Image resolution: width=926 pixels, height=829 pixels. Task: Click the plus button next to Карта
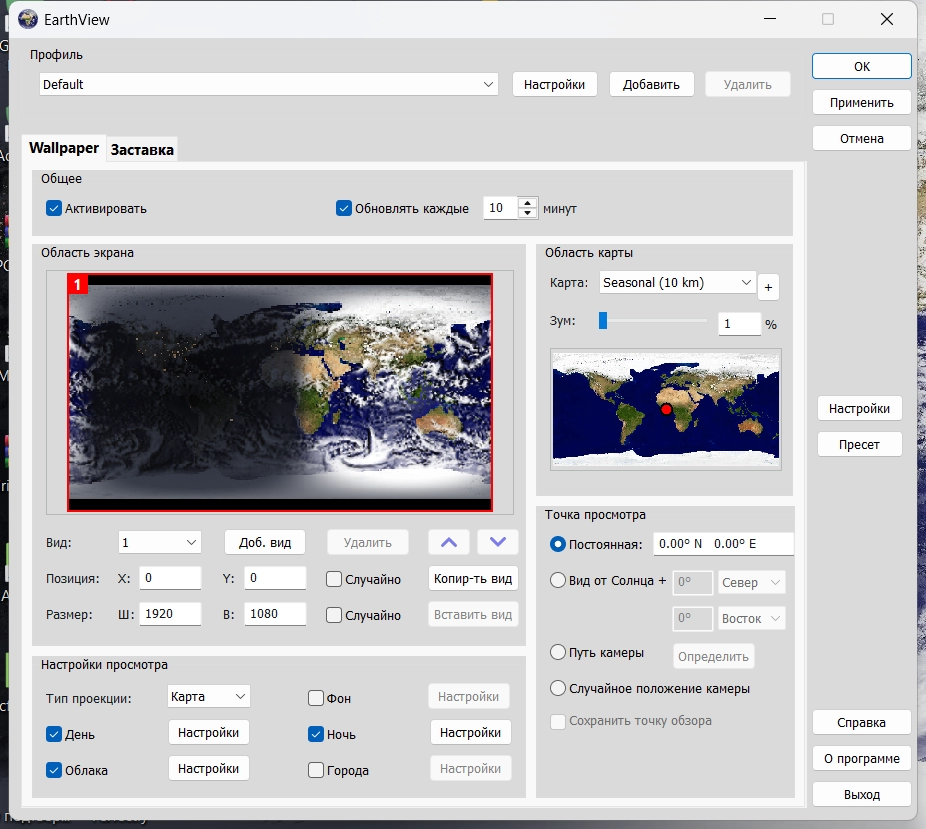[x=768, y=288]
